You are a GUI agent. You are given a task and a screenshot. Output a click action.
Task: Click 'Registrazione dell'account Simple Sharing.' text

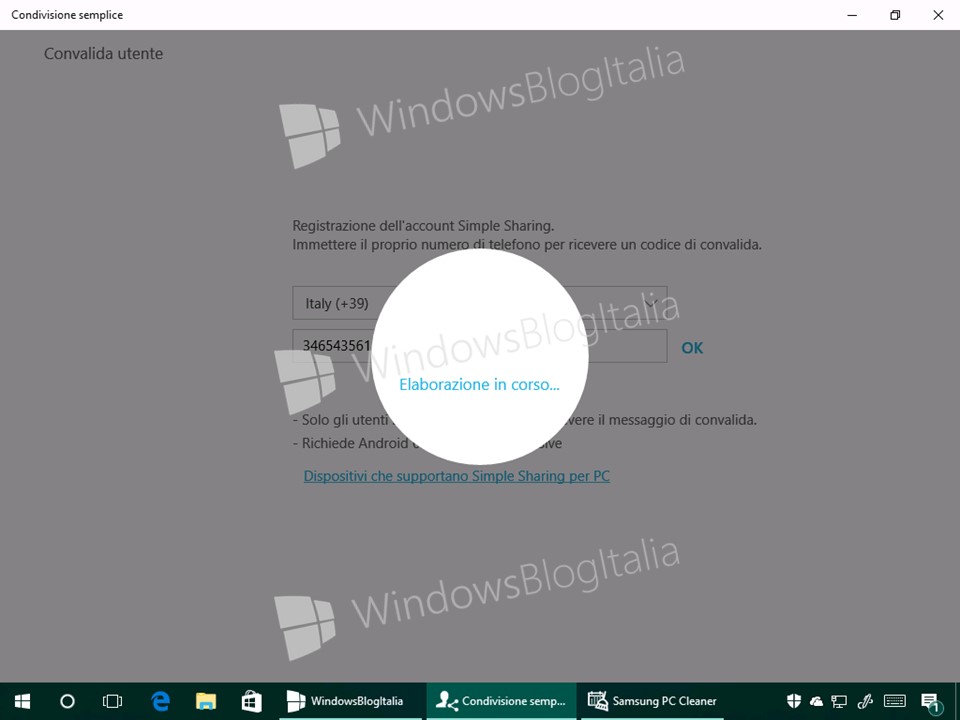423,225
